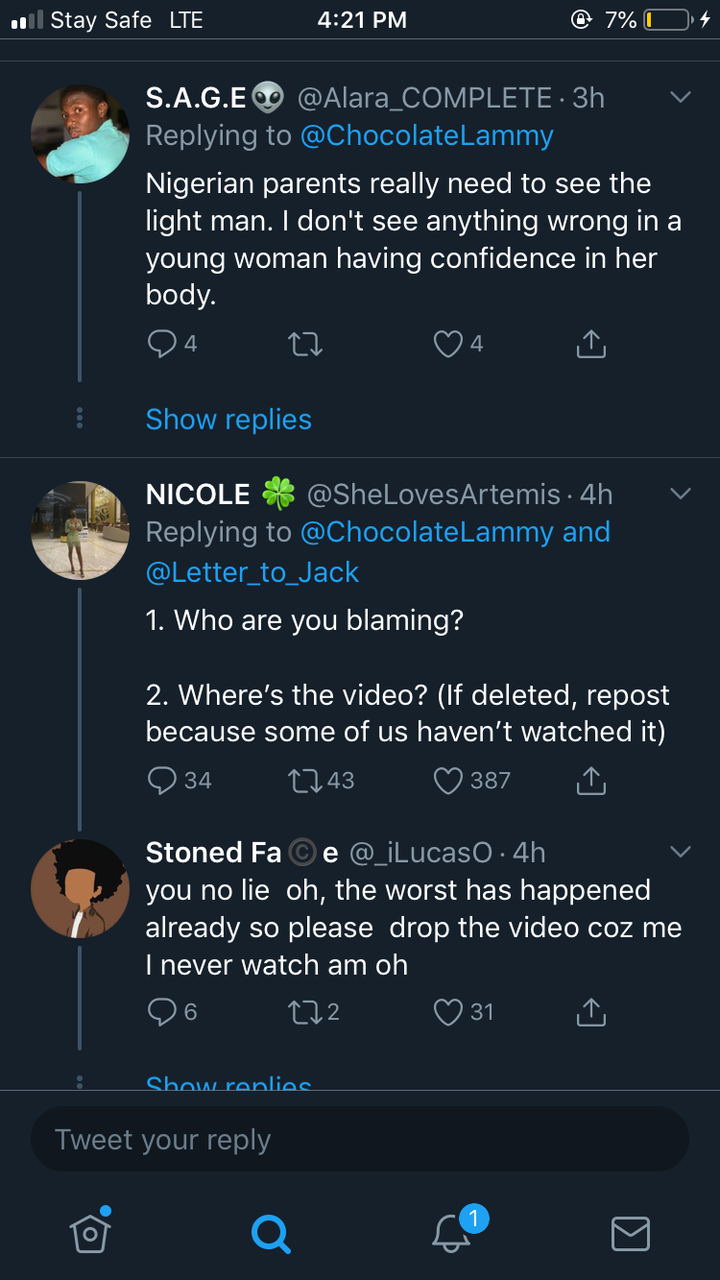Retweet S.A.G.E's tweet

(x=305, y=345)
